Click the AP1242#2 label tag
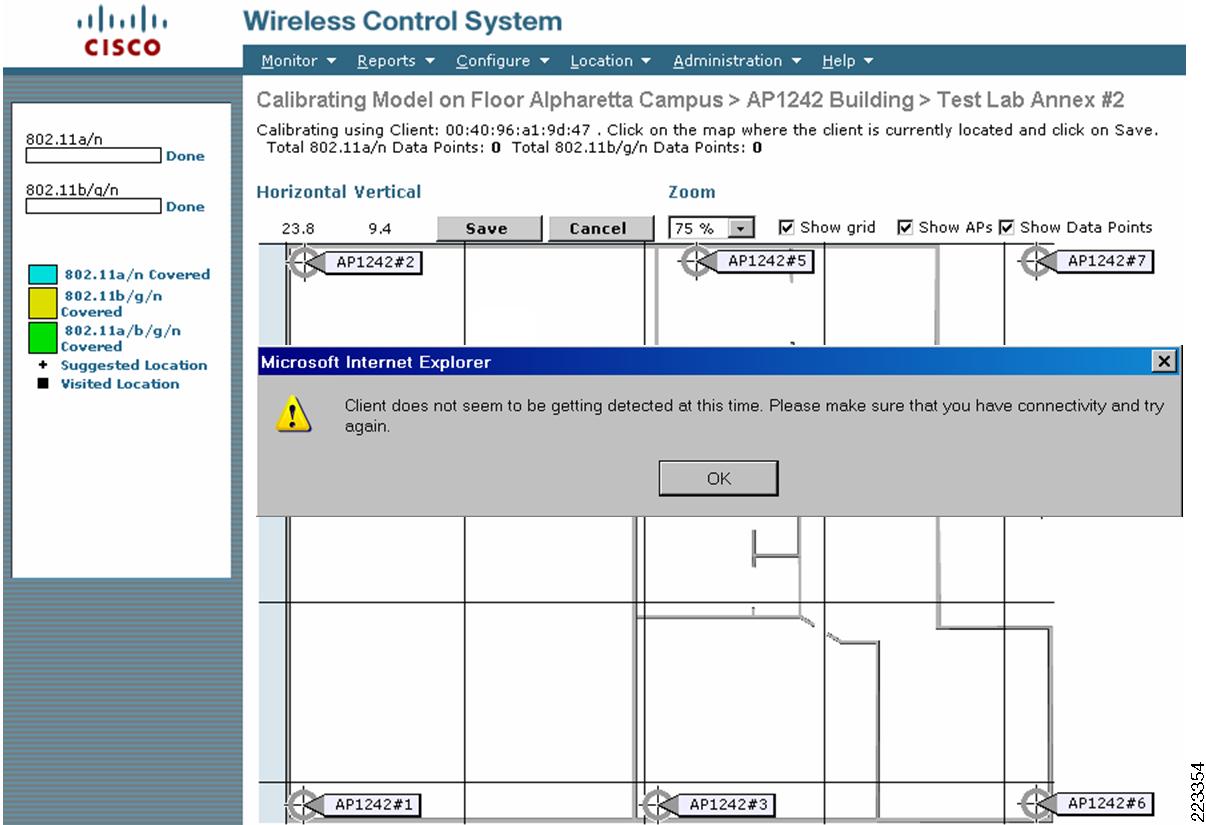Screen dimensions: 1206x825 tap(372, 263)
